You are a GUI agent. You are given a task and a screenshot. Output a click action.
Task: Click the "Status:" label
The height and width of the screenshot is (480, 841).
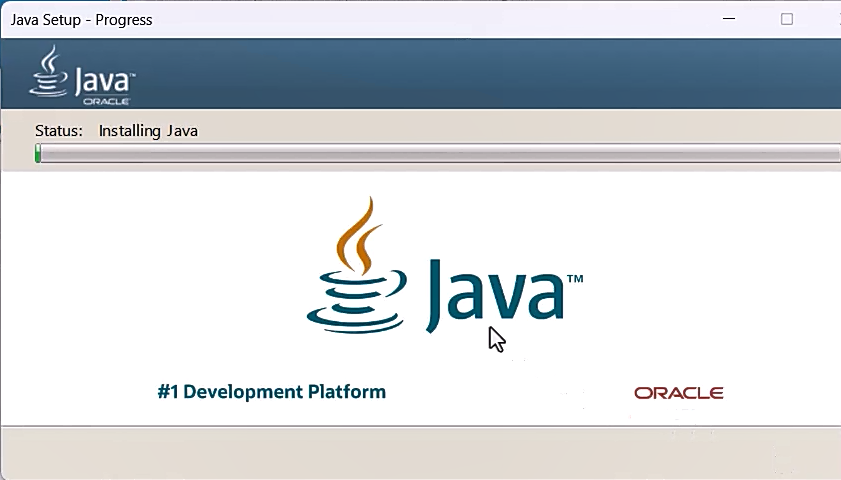tap(59, 131)
